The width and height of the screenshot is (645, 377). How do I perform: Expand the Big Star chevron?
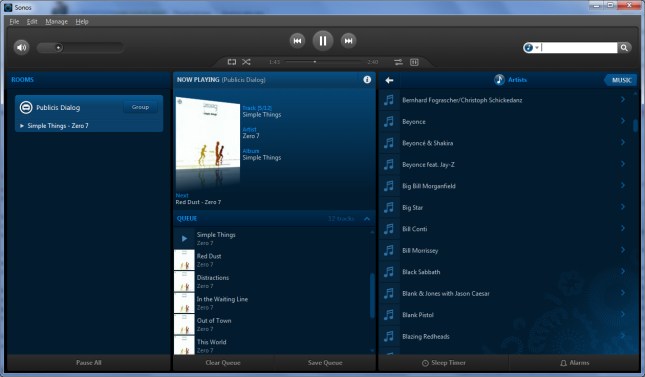pyautogui.click(x=623, y=207)
